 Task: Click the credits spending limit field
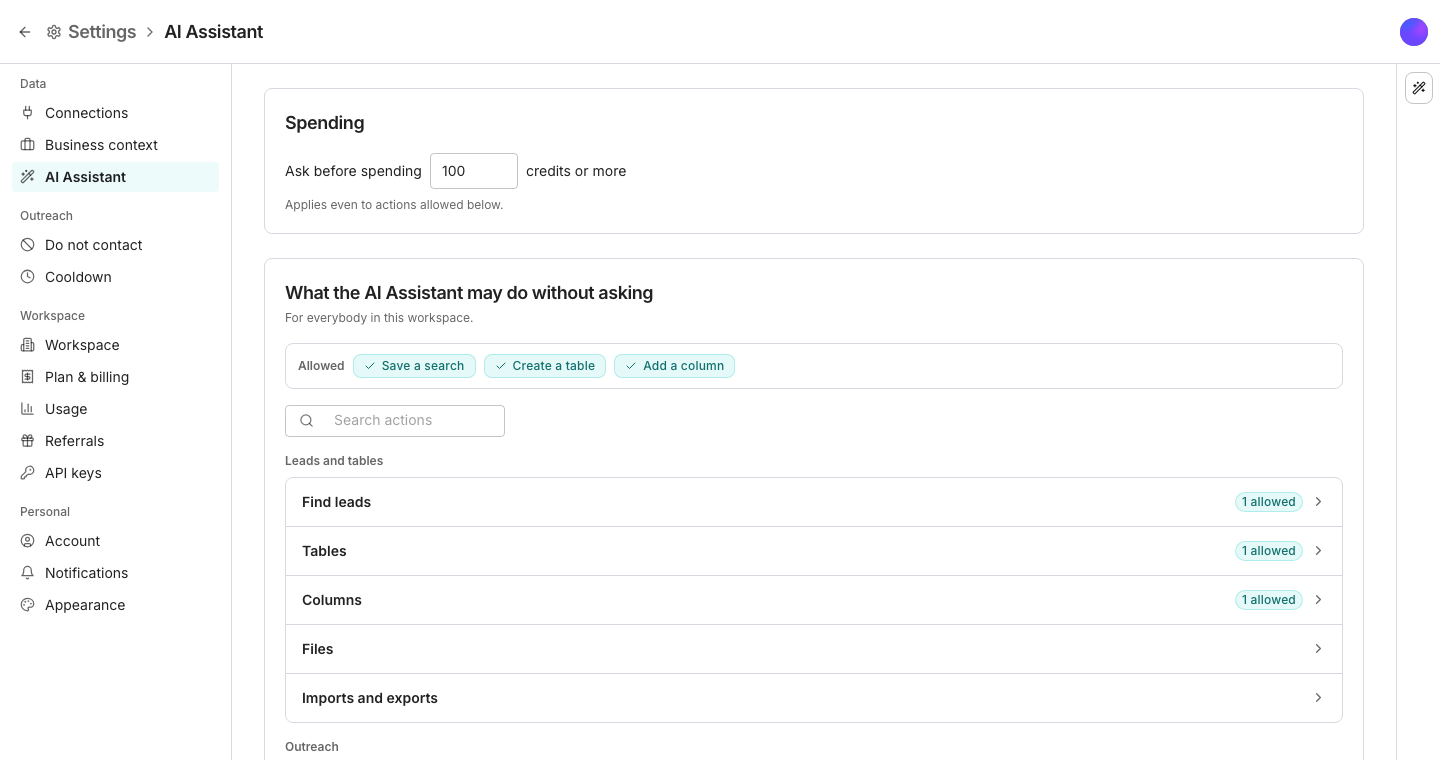coord(474,171)
